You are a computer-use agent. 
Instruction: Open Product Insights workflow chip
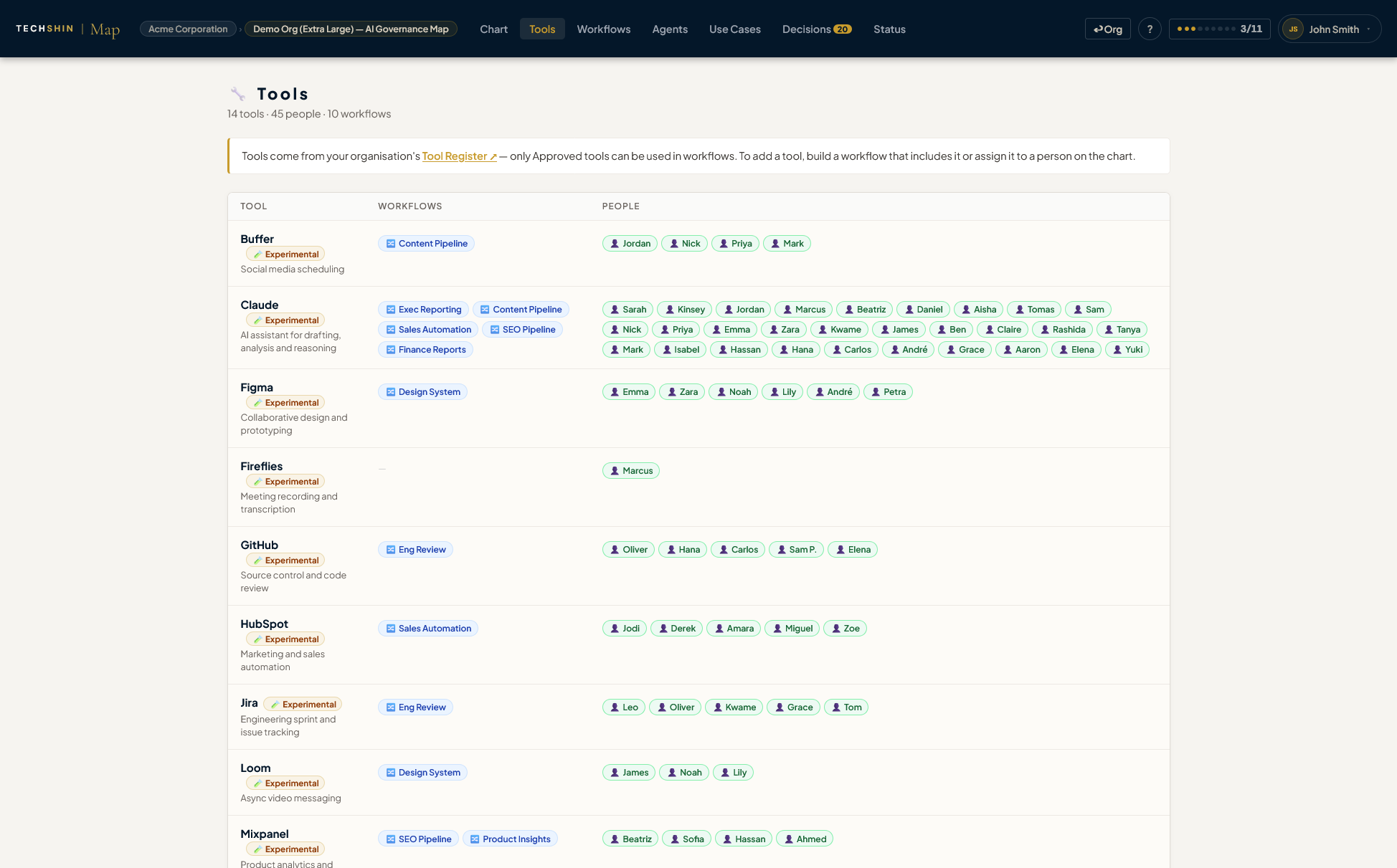510,839
